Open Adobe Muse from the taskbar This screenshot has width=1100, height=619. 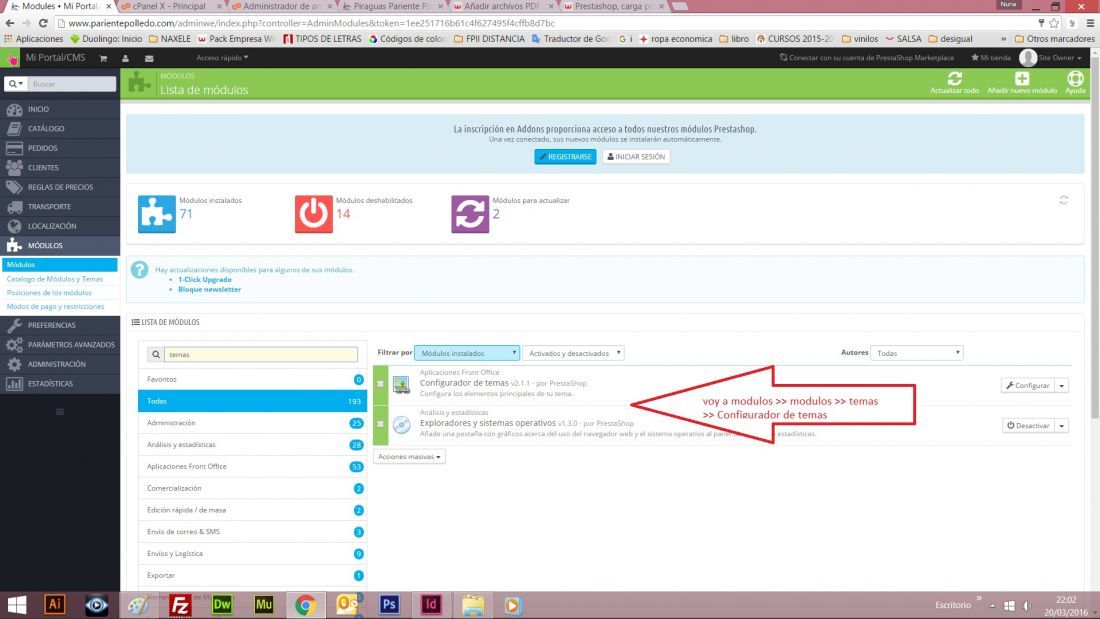coord(264,604)
